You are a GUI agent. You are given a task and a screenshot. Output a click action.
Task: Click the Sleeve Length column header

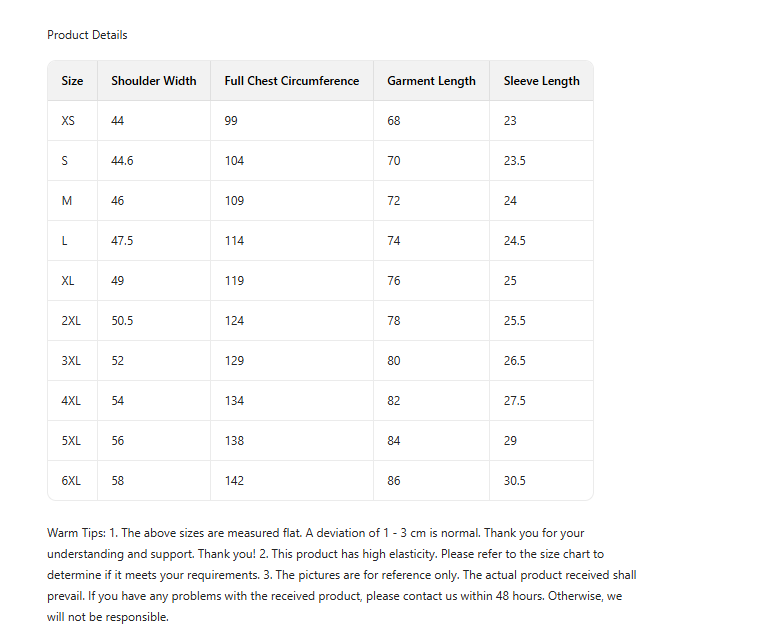pos(541,81)
